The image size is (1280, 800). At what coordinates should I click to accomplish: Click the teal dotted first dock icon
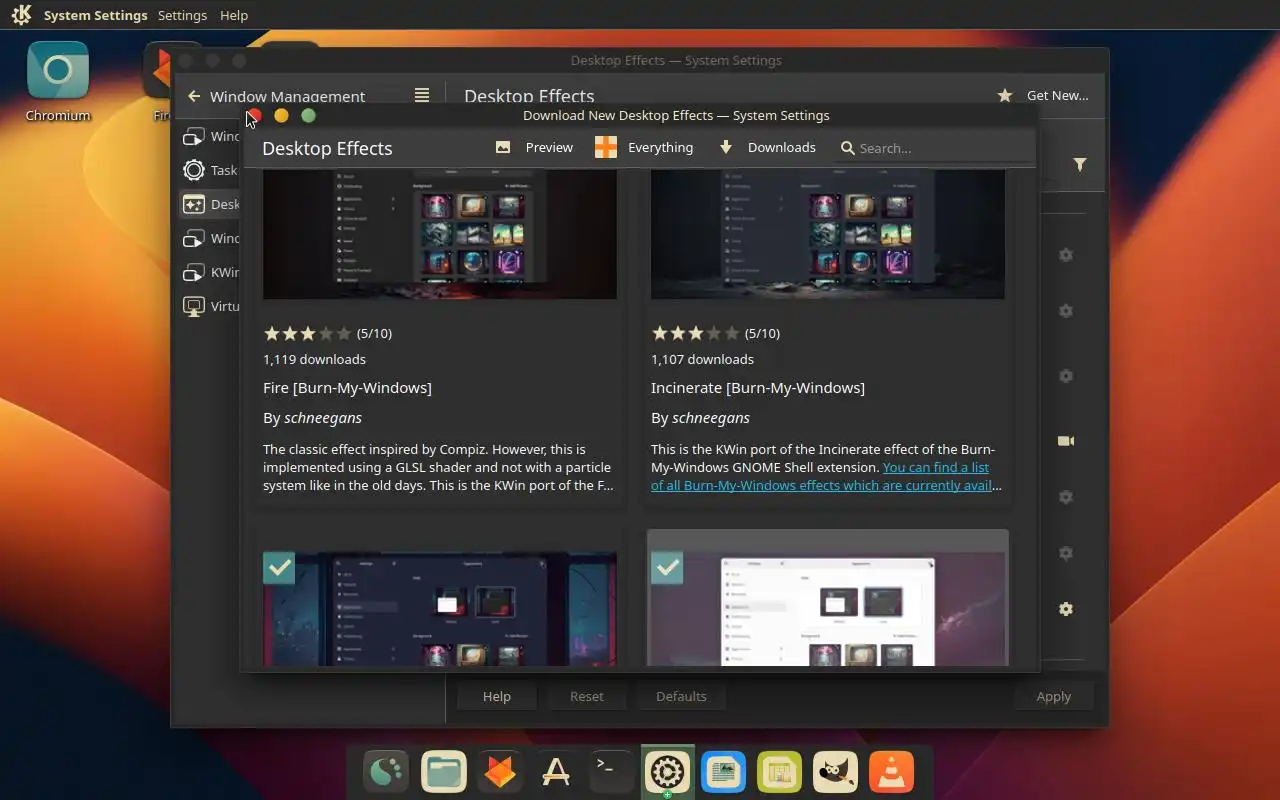(x=387, y=772)
